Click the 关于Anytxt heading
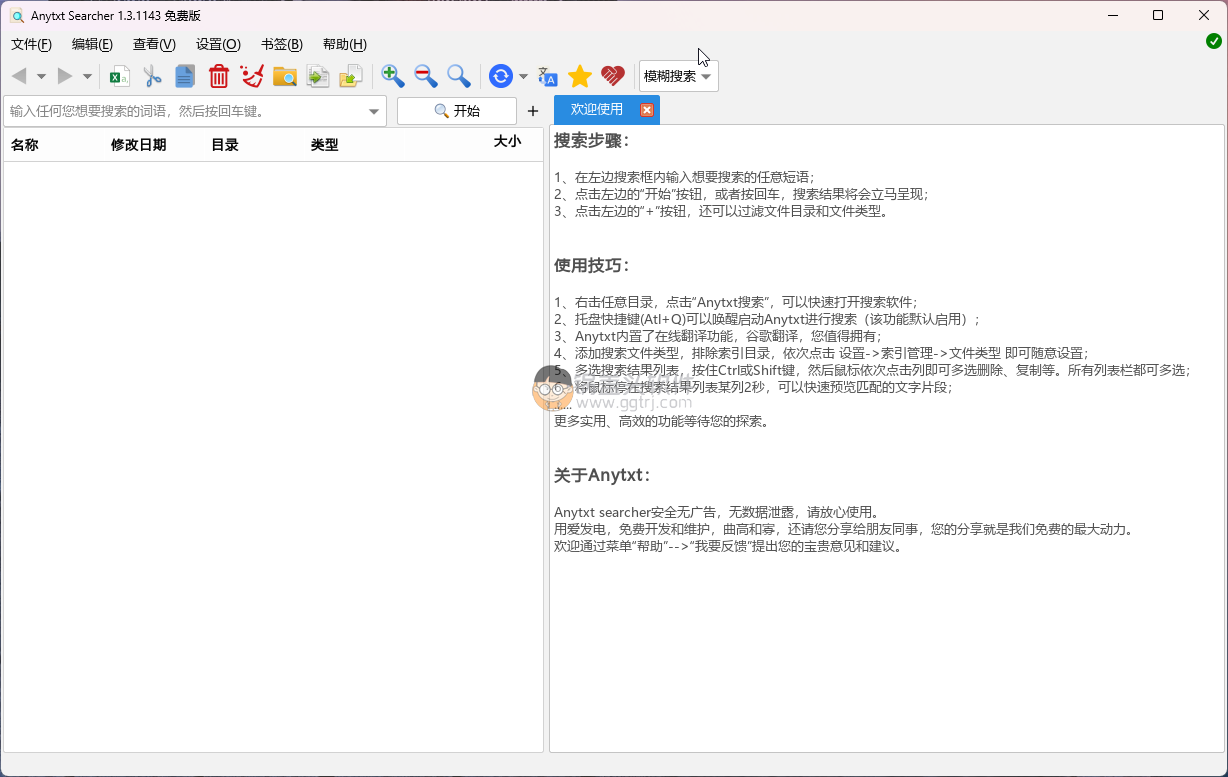The height and width of the screenshot is (777, 1228). [603, 475]
